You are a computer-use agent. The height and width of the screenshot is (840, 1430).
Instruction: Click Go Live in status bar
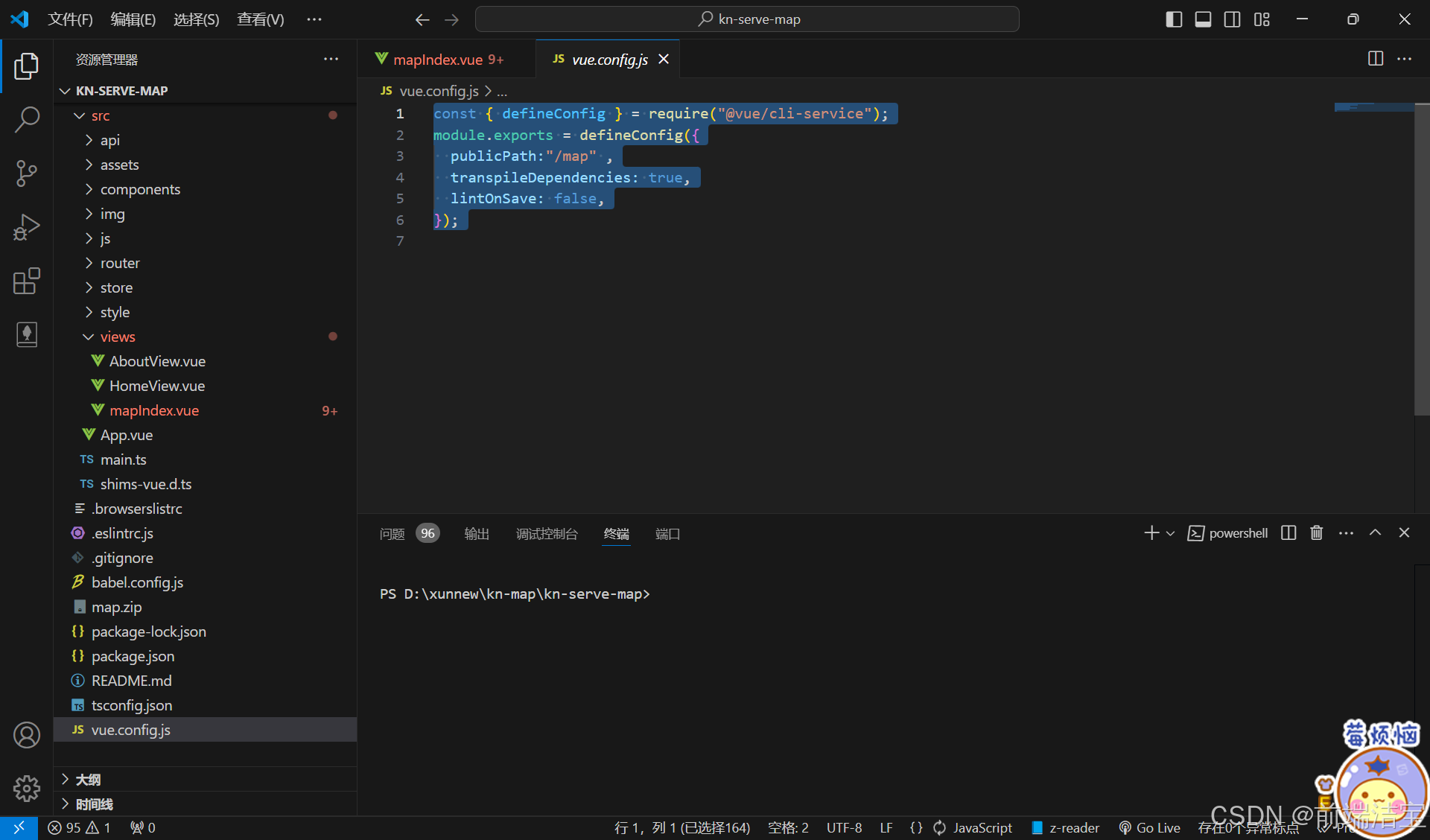coord(1149,827)
